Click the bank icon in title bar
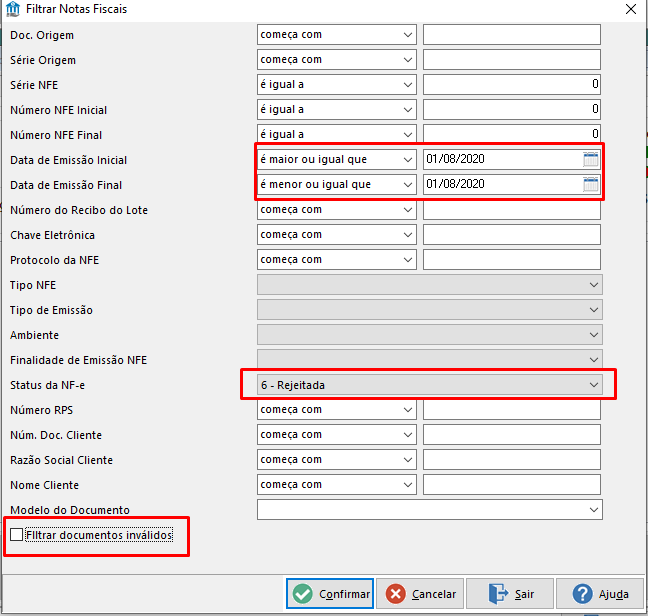 (13, 9)
